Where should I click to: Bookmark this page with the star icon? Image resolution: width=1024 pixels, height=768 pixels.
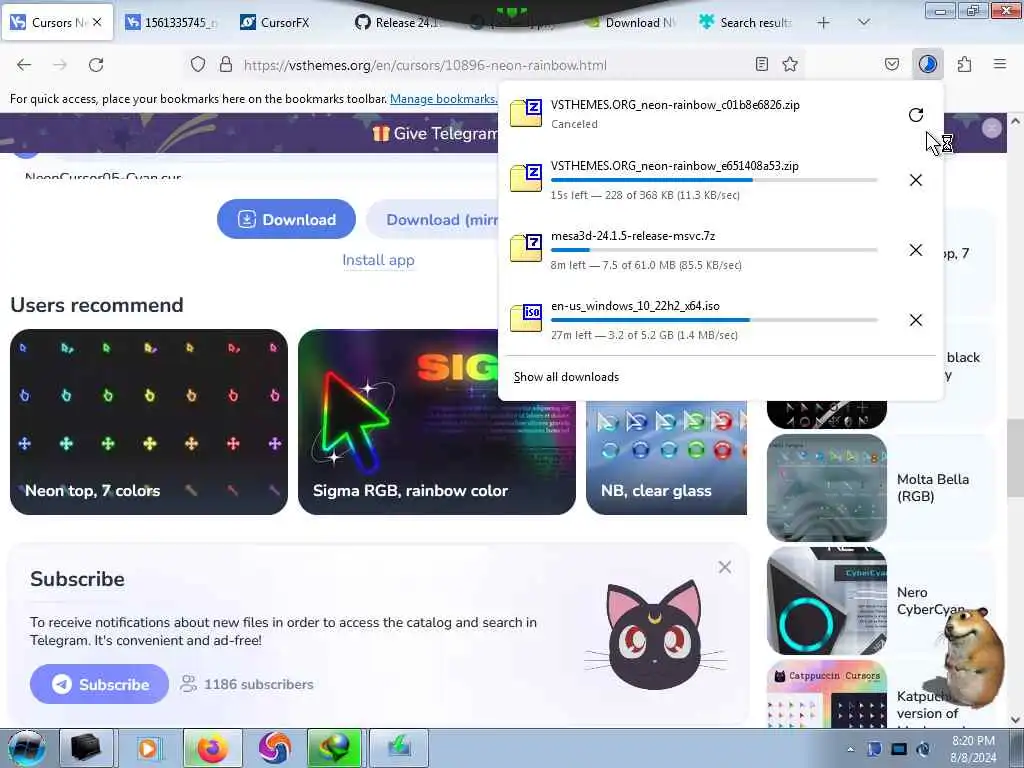790,64
